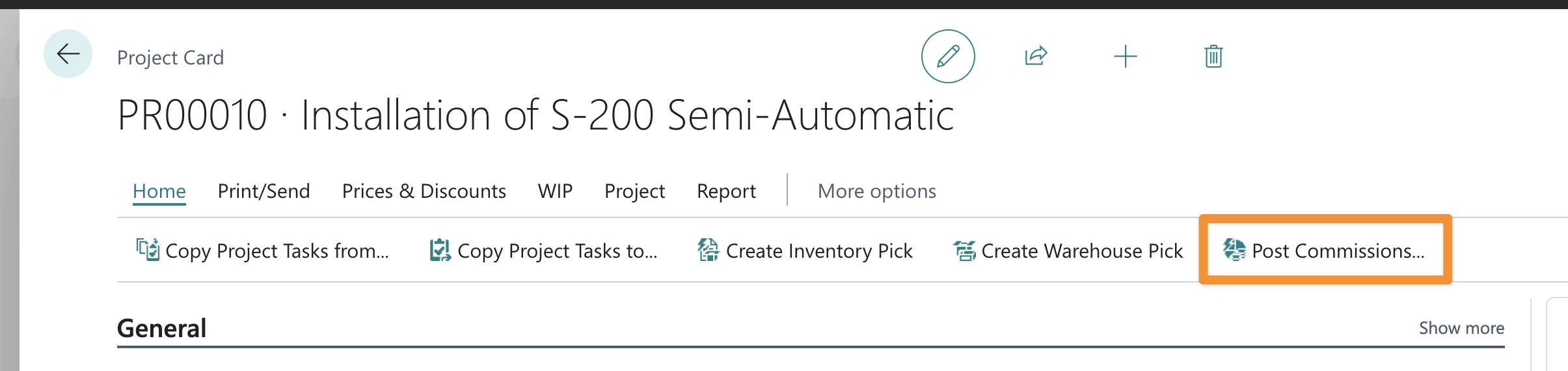Click the plus new record icon
Screen dimensions: 1568x371
pos(1125,57)
